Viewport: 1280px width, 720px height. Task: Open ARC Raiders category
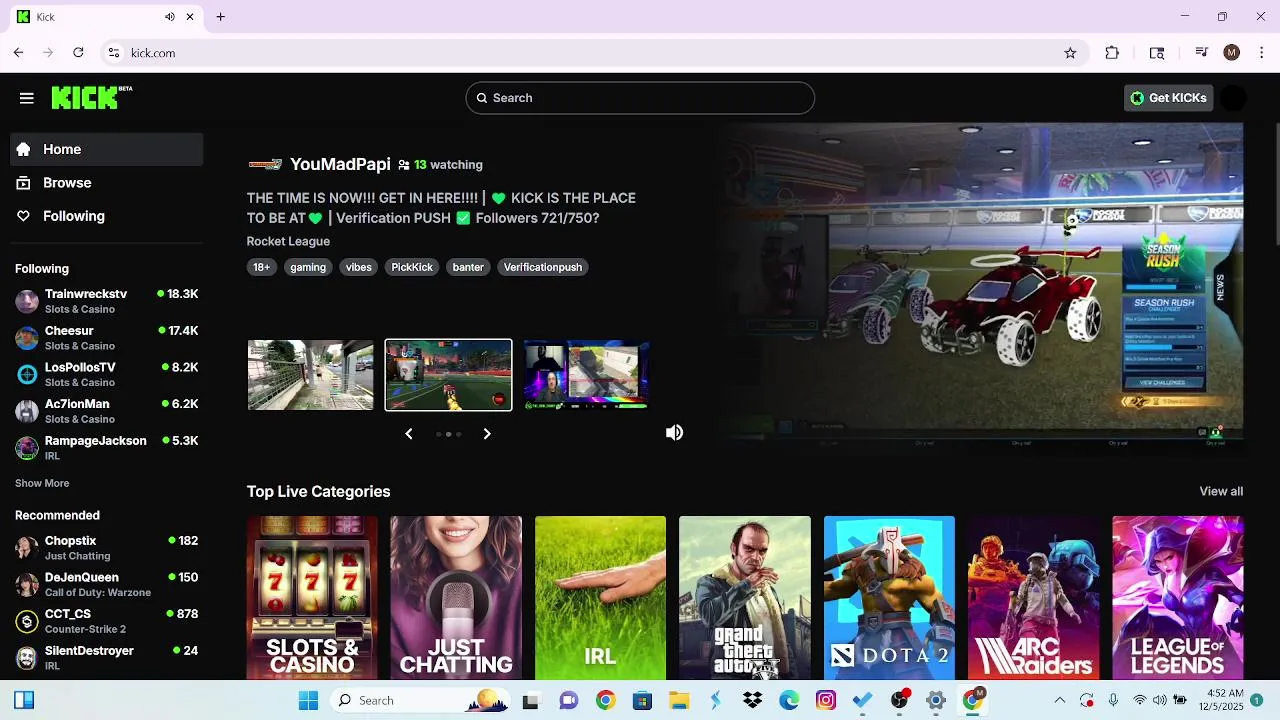point(1033,598)
